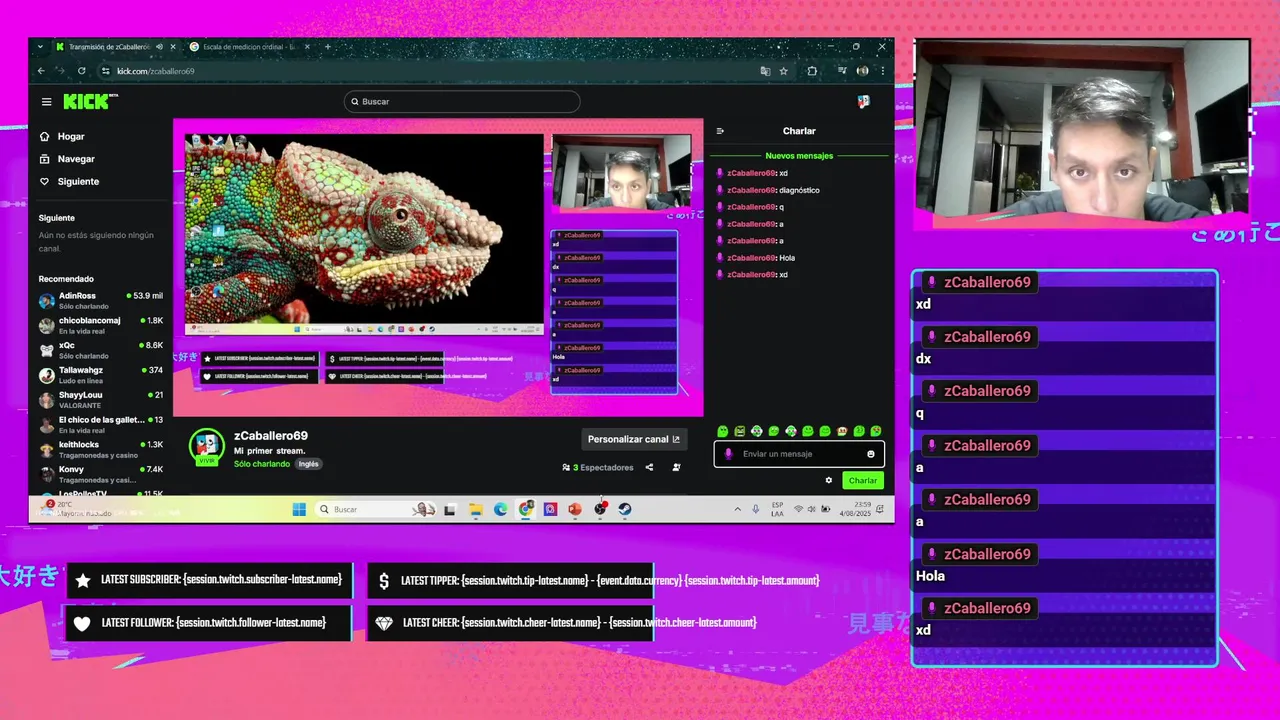Expand hidden system tray icons

point(738,509)
